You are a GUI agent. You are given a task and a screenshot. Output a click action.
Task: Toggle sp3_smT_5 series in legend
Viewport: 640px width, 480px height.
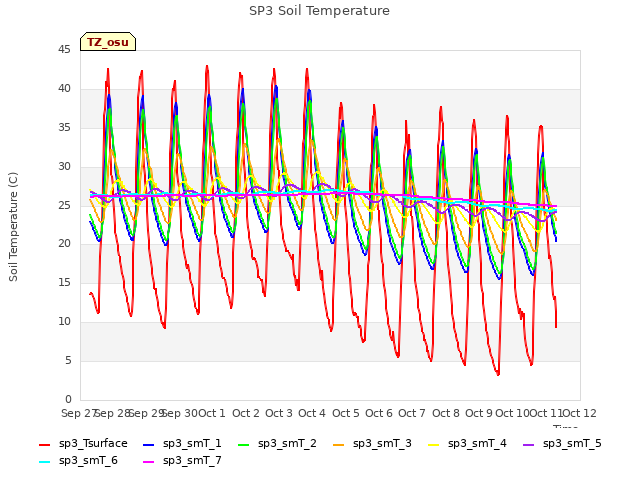pyautogui.click(x=562, y=444)
